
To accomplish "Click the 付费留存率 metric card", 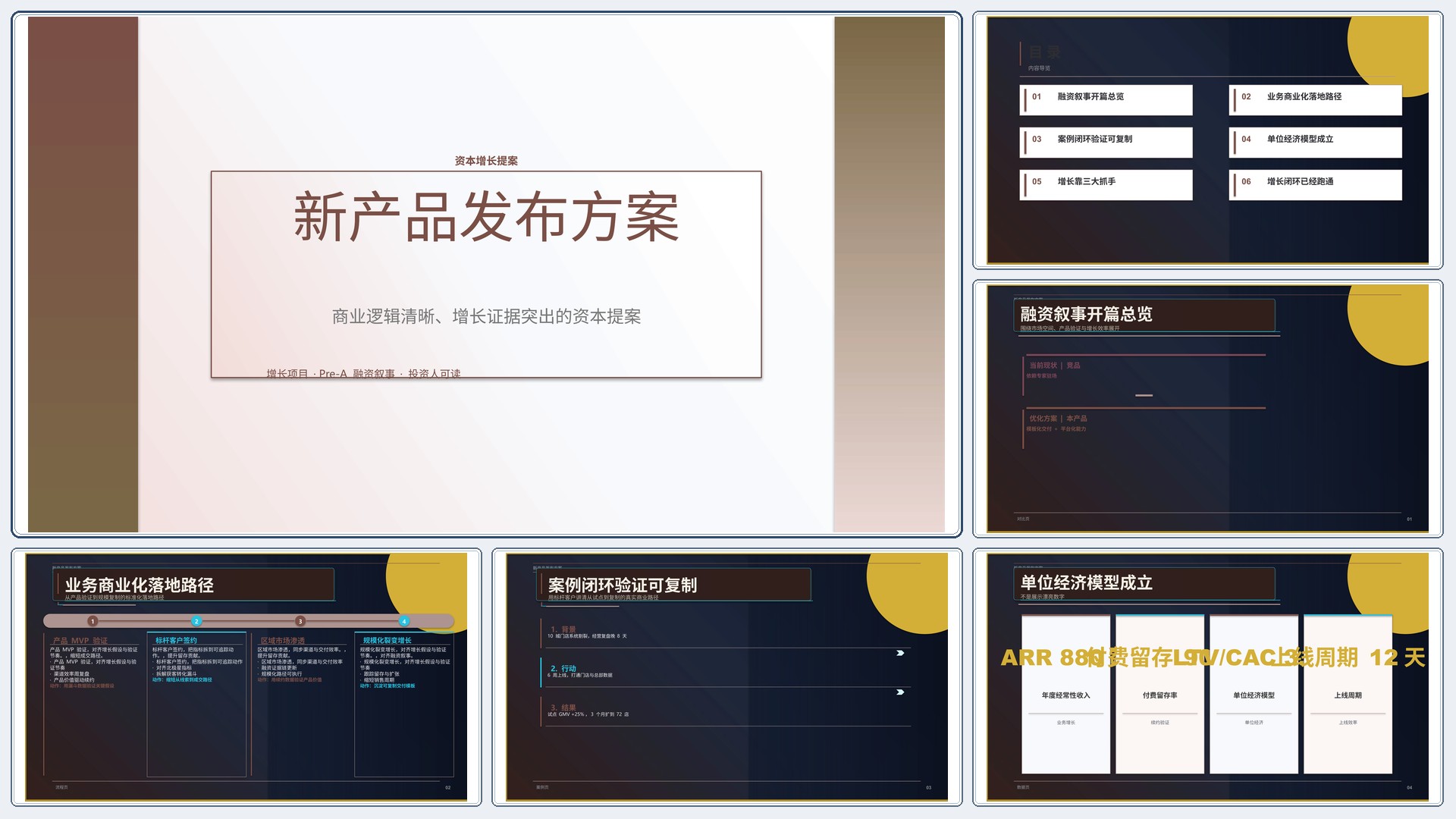I will (1159, 694).
